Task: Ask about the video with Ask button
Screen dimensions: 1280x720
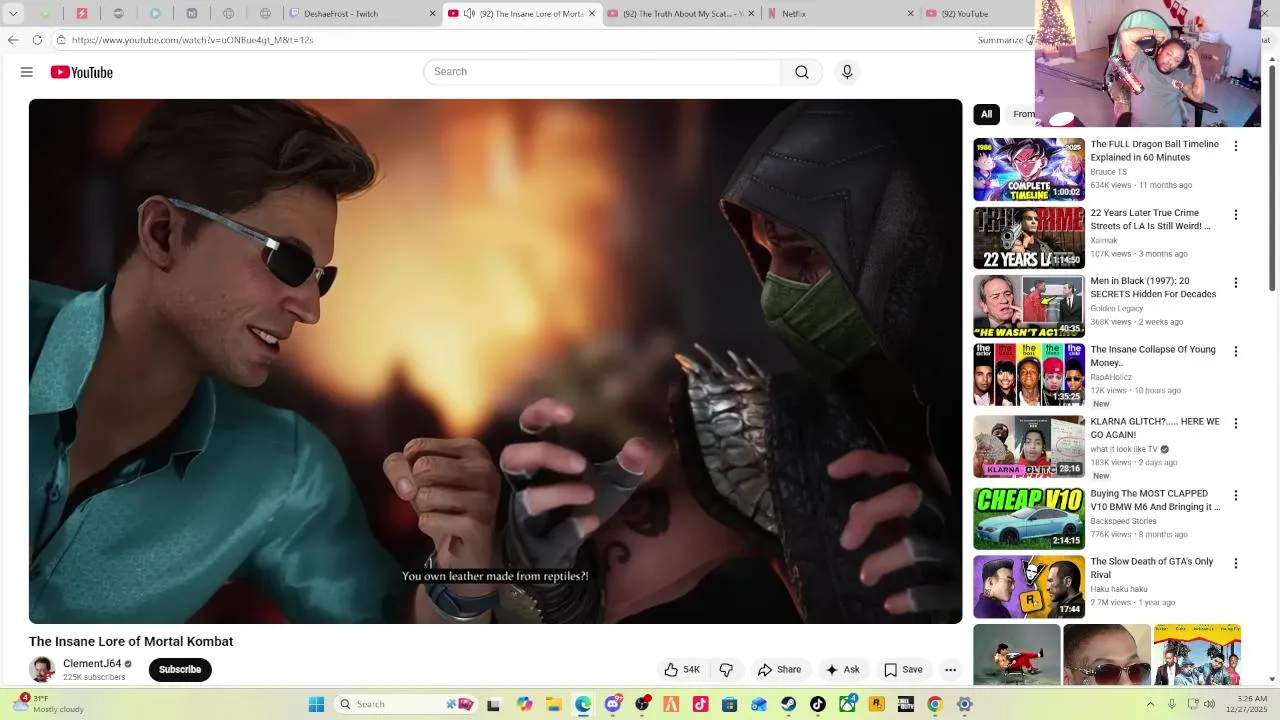Action: (842, 670)
